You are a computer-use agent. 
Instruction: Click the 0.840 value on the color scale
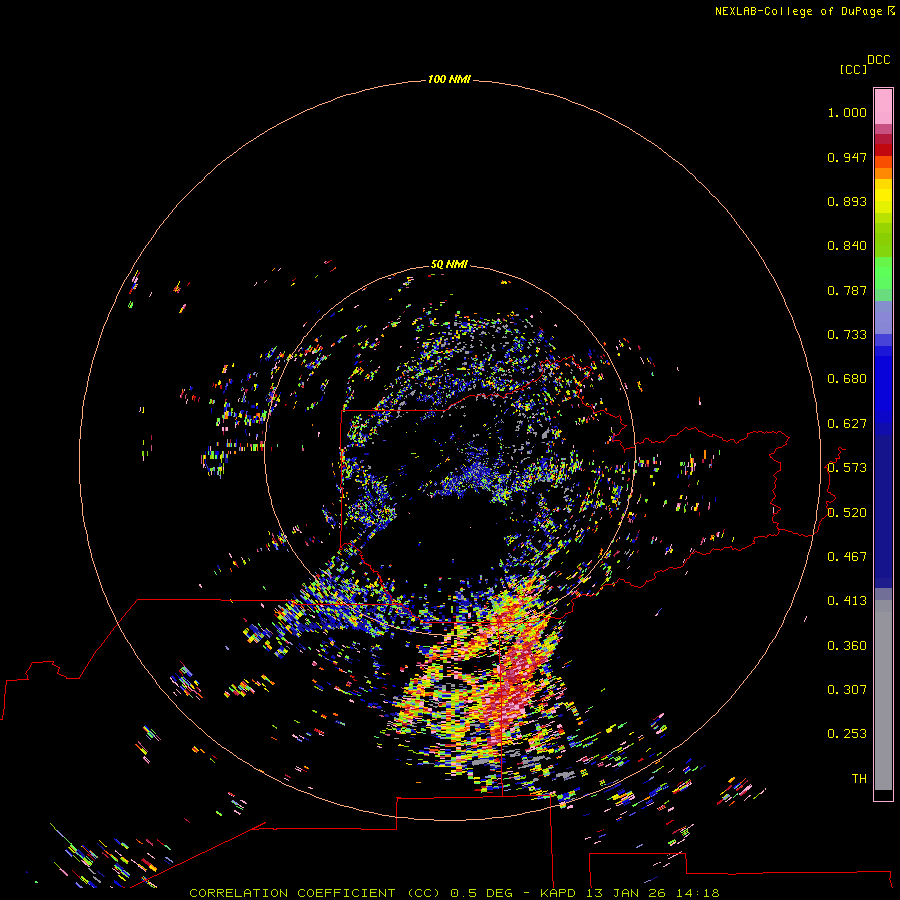(x=847, y=246)
